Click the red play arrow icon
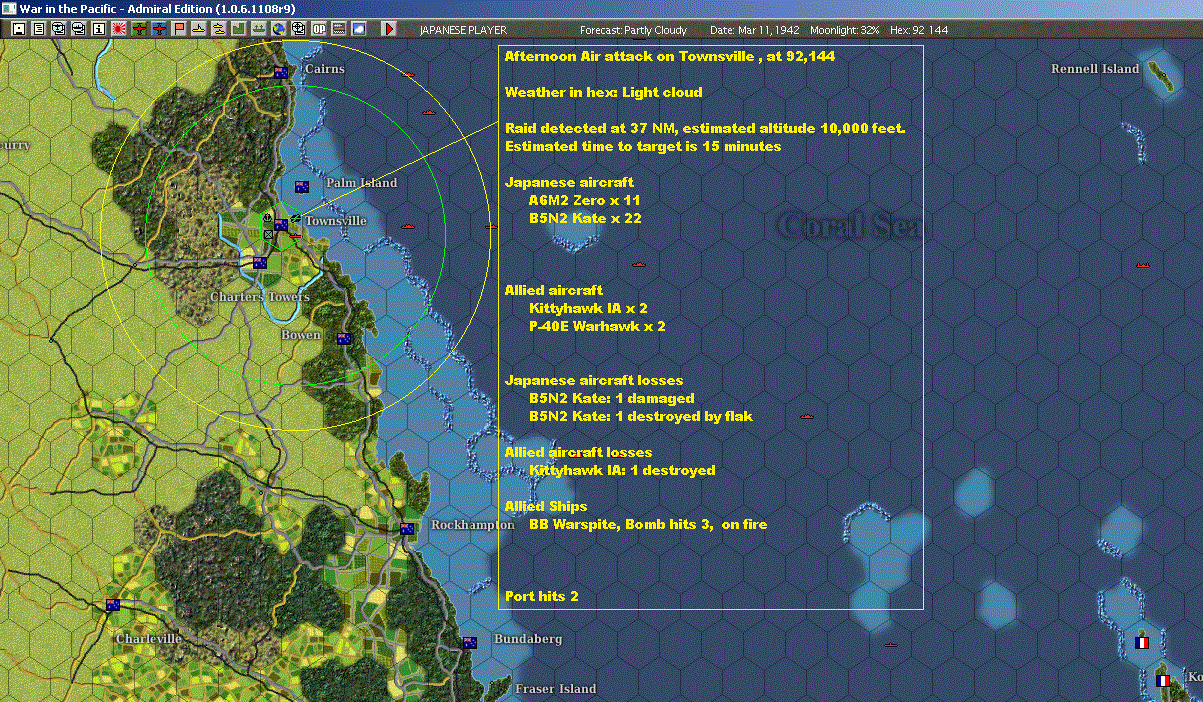Viewport: 1203px width, 702px height. click(x=389, y=29)
